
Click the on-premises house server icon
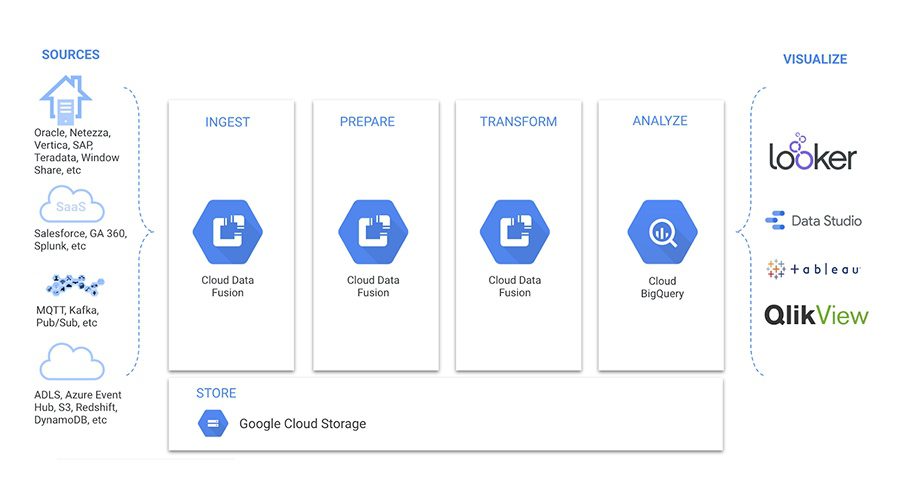pyautogui.click(x=65, y=100)
